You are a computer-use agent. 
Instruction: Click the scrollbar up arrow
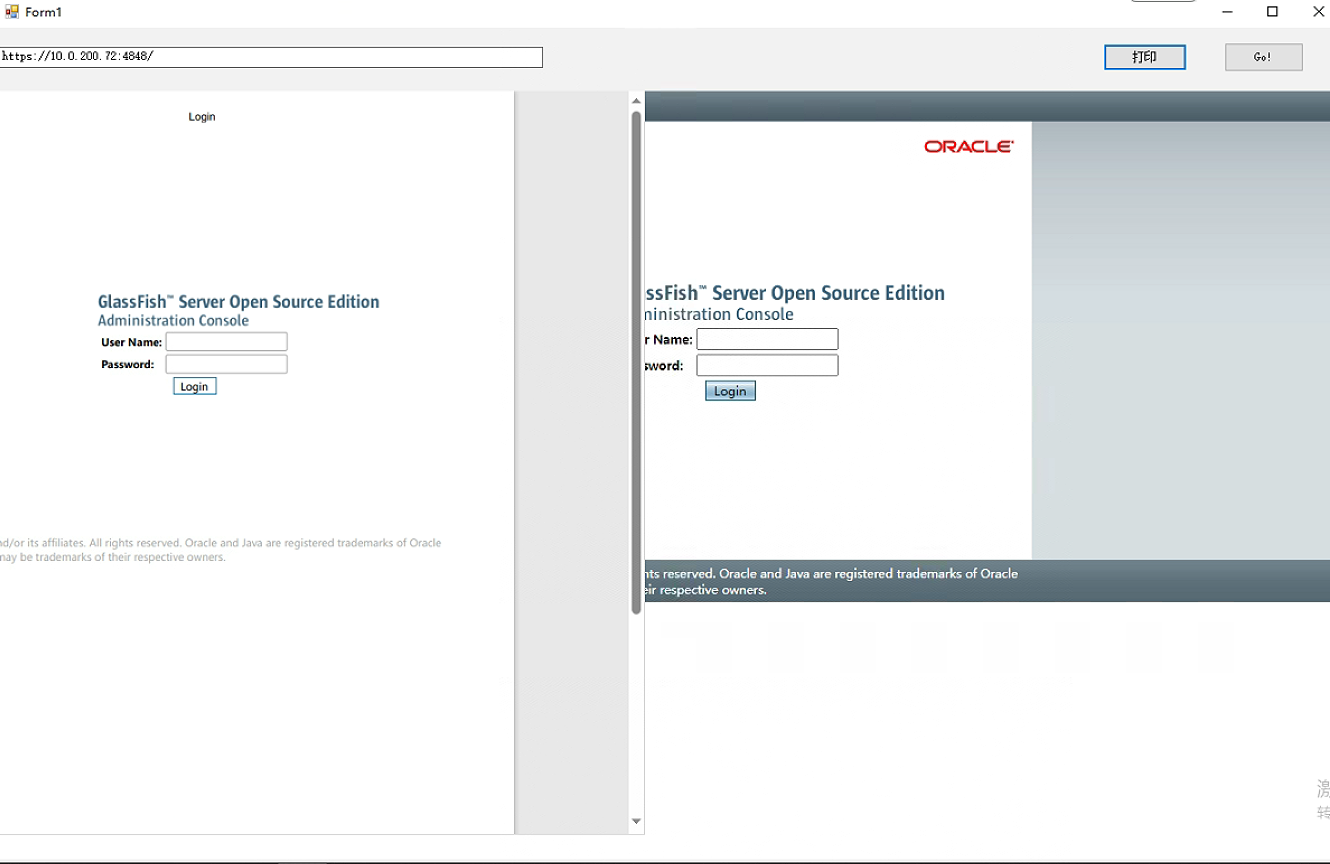[x=636, y=100]
